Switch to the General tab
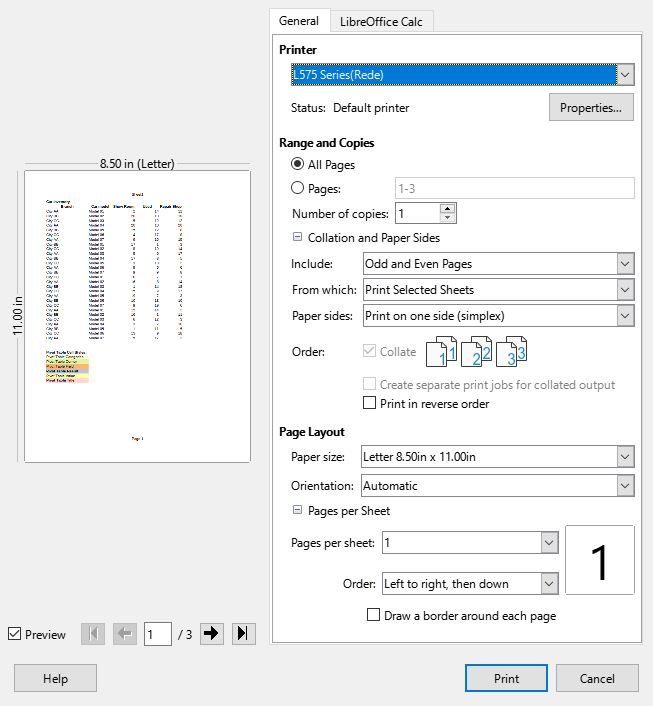This screenshot has height=706, width=653. click(x=299, y=21)
